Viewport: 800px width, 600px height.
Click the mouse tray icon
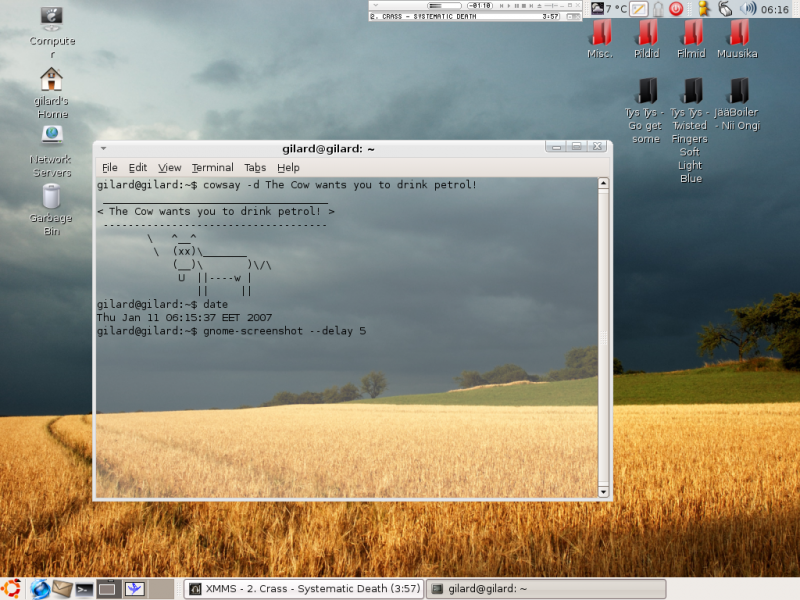(x=725, y=9)
